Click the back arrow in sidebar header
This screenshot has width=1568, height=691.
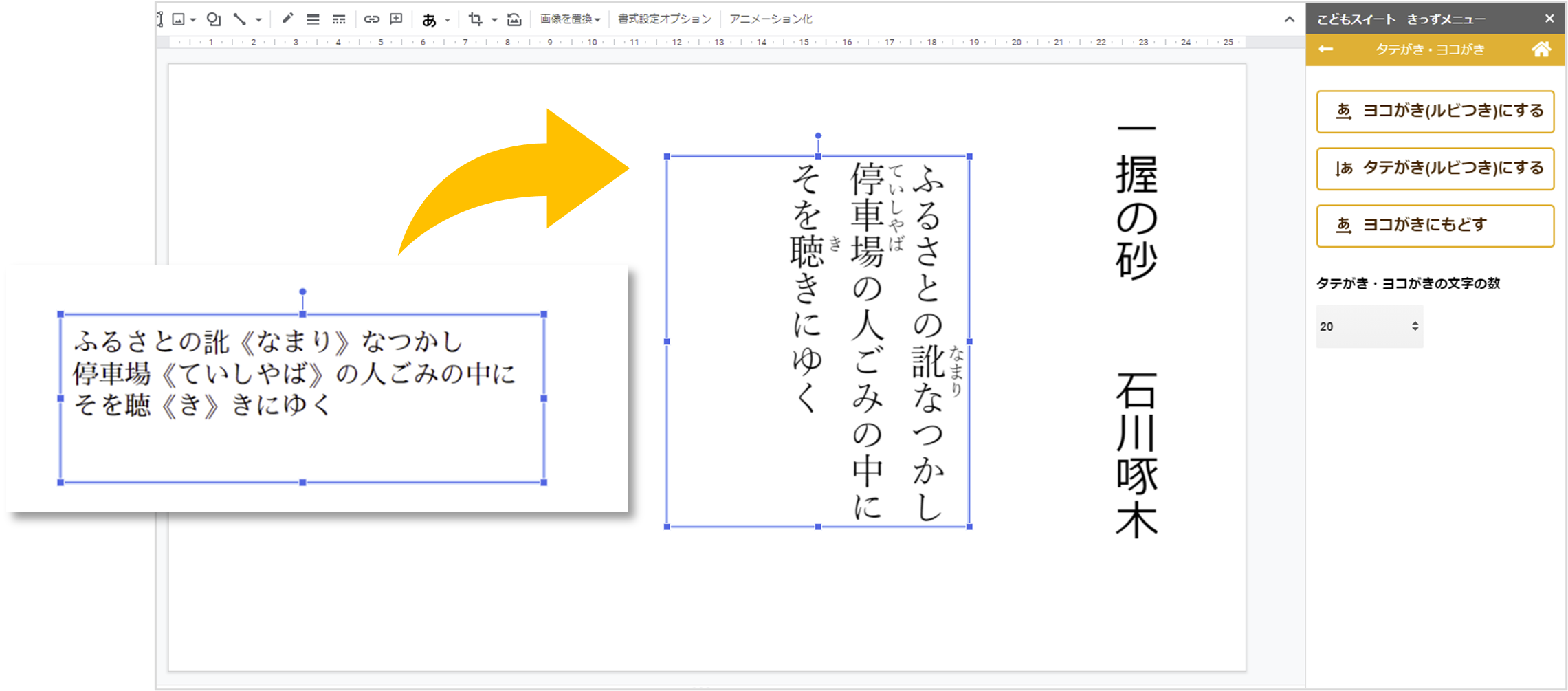pyautogui.click(x=1326, y=50)
